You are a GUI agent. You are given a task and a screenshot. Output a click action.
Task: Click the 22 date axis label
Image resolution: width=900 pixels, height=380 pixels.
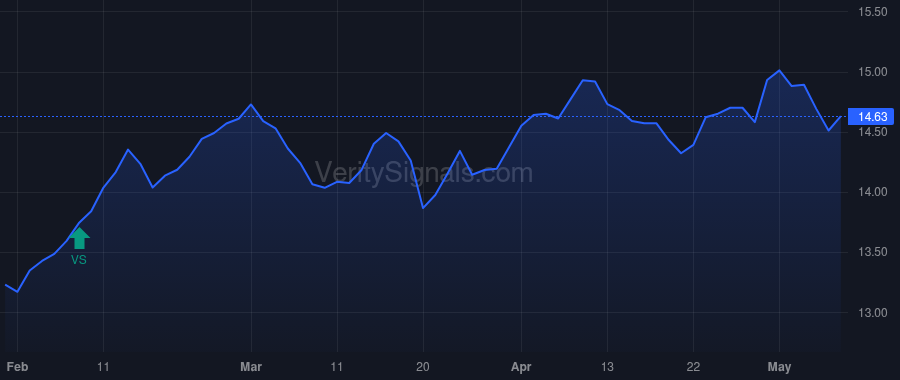[x=693, y=367]
